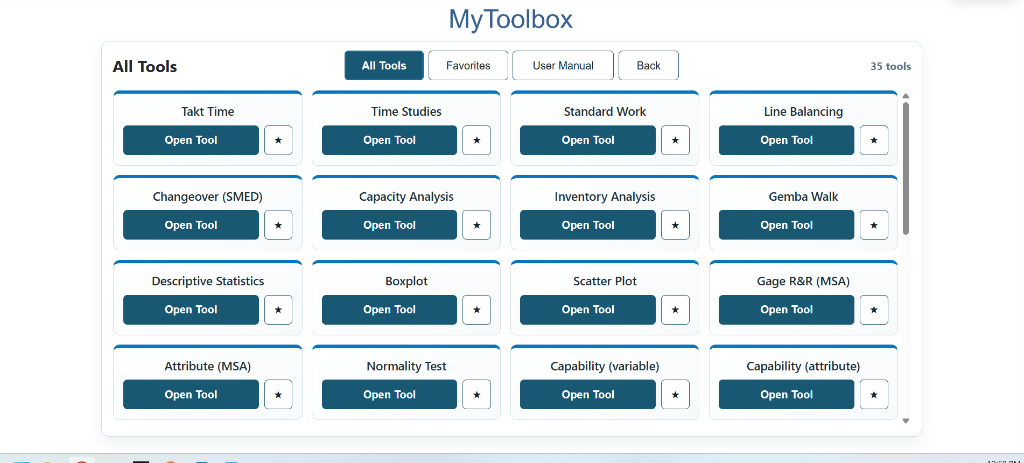Open the Normality Test tool
This screenshot has height=463, width=1024.
coord(389,394)
